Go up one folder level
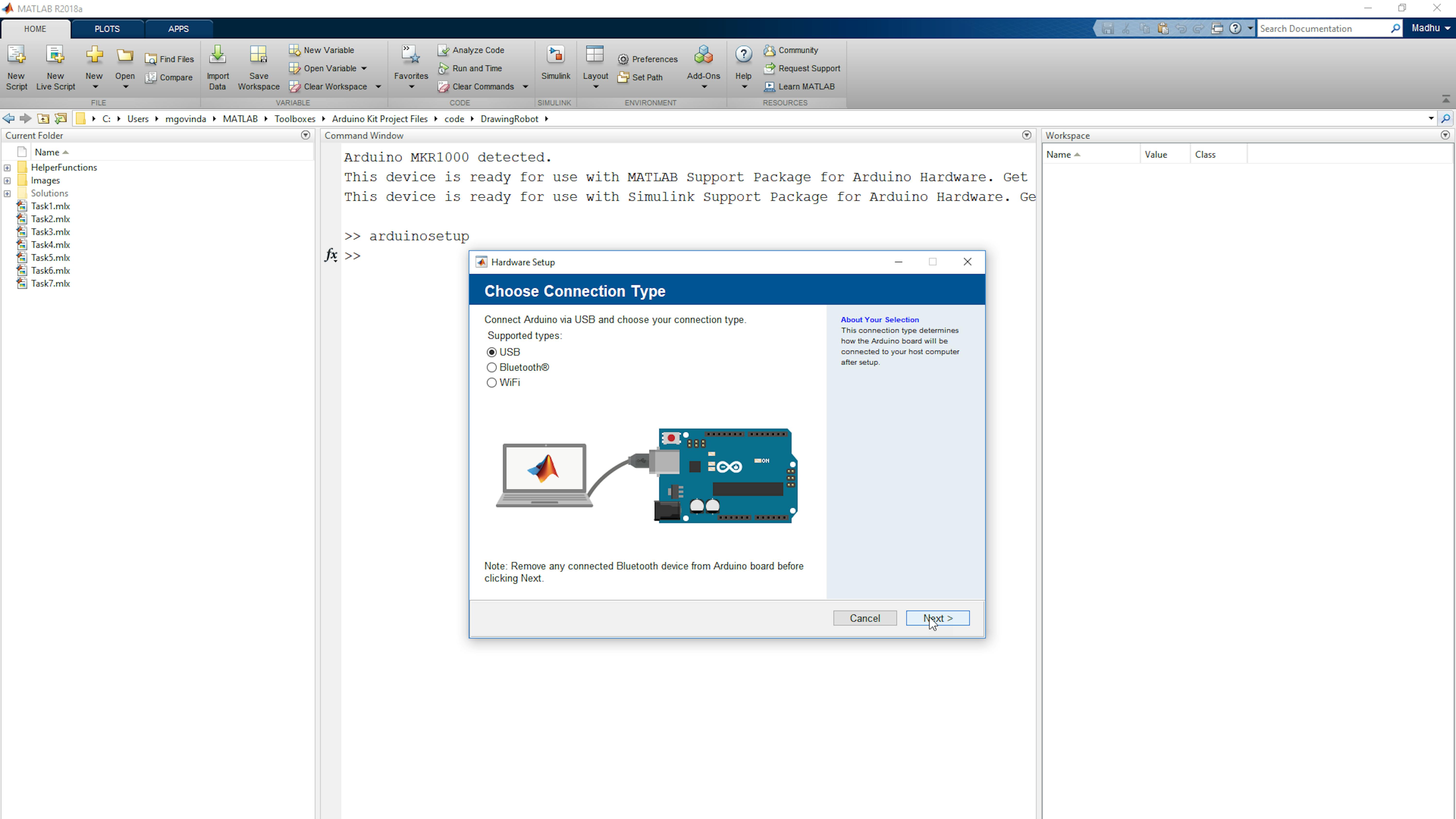Screen dimensions: 1456x819 [x=43, y=118]
